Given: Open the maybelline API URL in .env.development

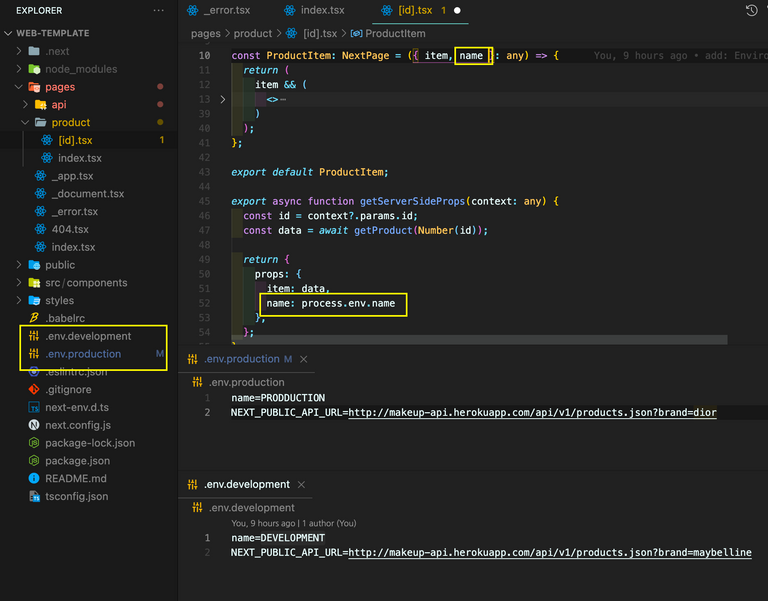Looking at the screenshot, I should (550, 553).
